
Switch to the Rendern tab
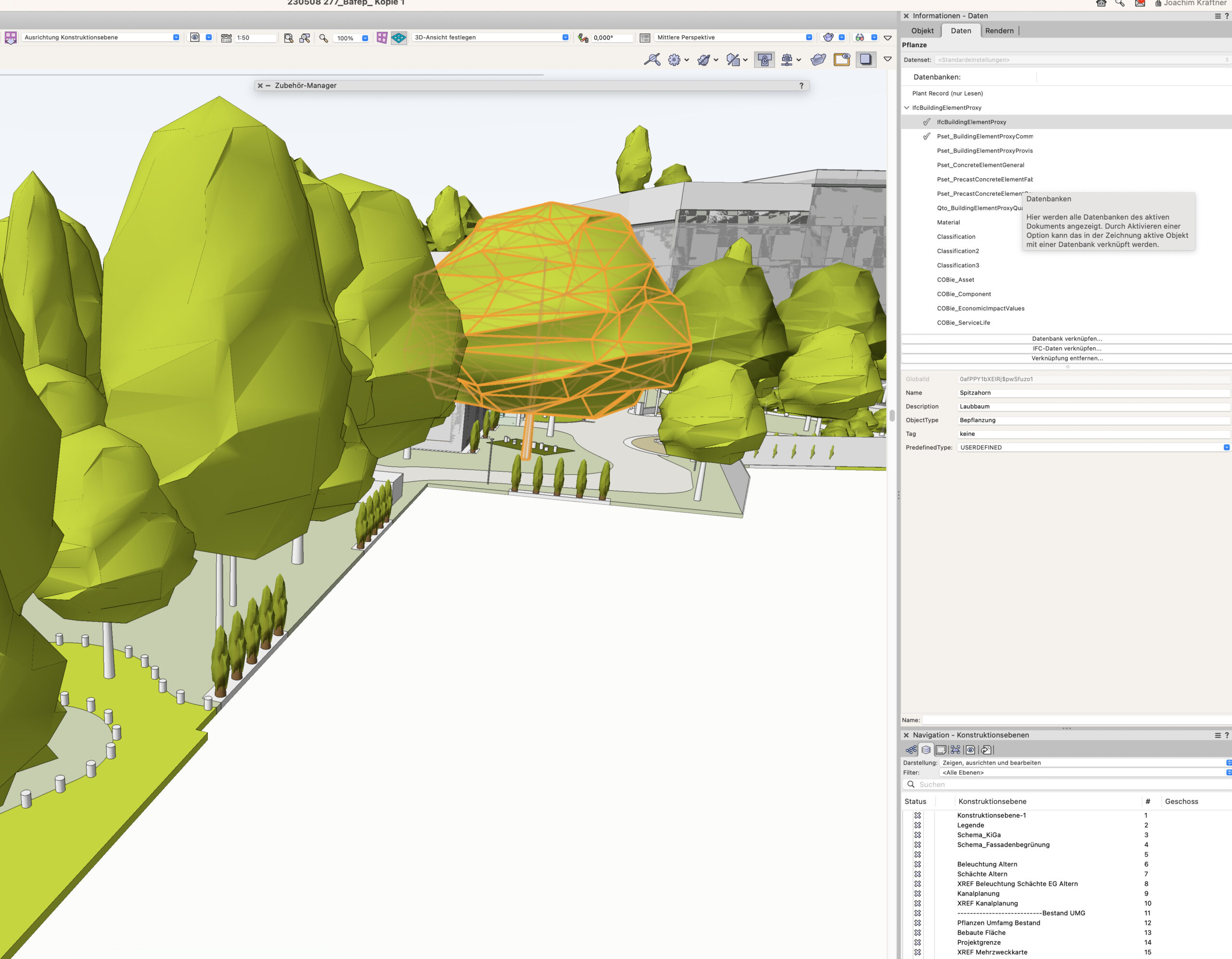pos(999,31)
